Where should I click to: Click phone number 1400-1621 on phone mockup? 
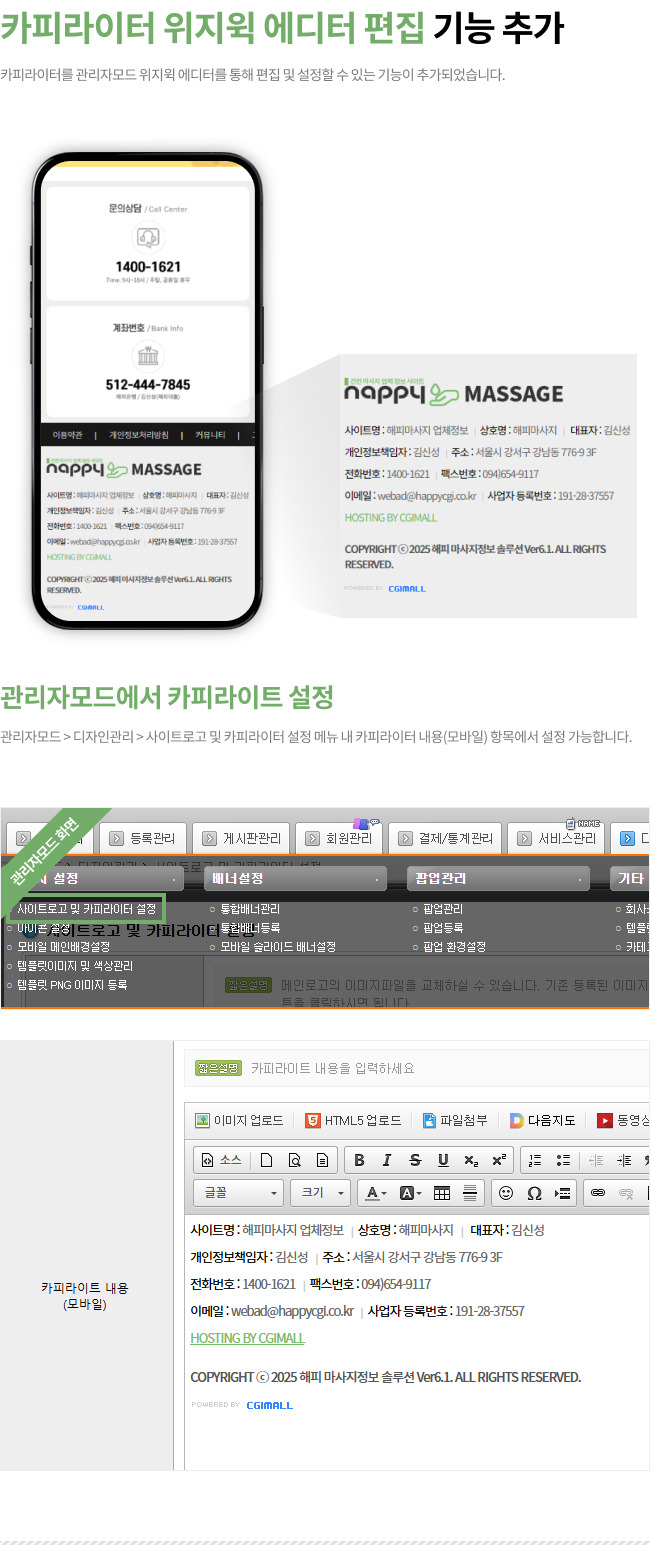[148, 266]
